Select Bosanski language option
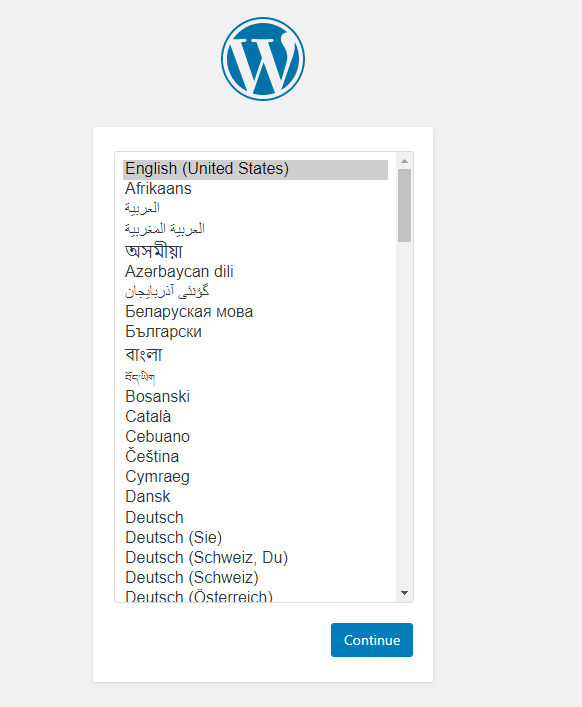Image resolution: width=582 pixels, height=707 pixels. (x=255, y=396)
